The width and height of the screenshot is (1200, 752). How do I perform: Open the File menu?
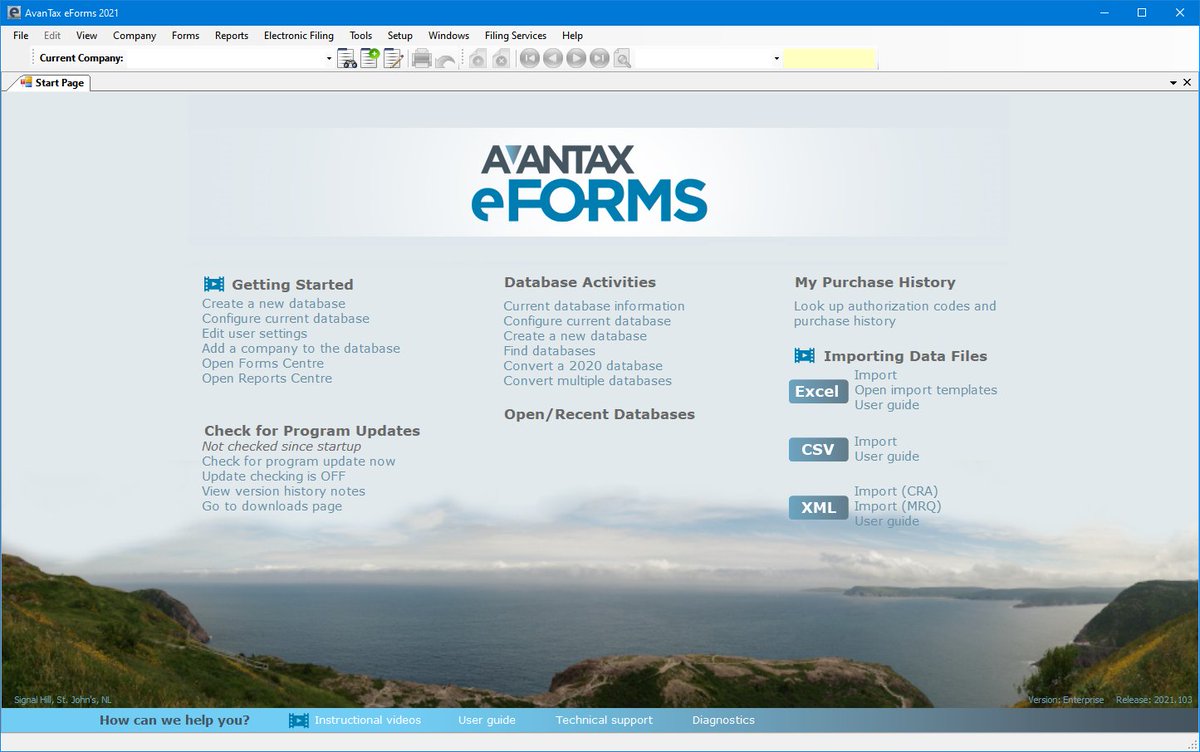click(x=21, y=35)
